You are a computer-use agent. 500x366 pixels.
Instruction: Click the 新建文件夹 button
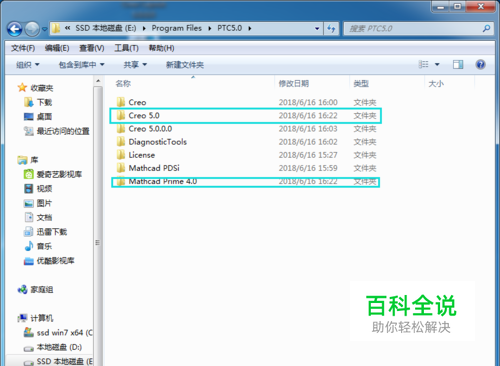[185, 65]
